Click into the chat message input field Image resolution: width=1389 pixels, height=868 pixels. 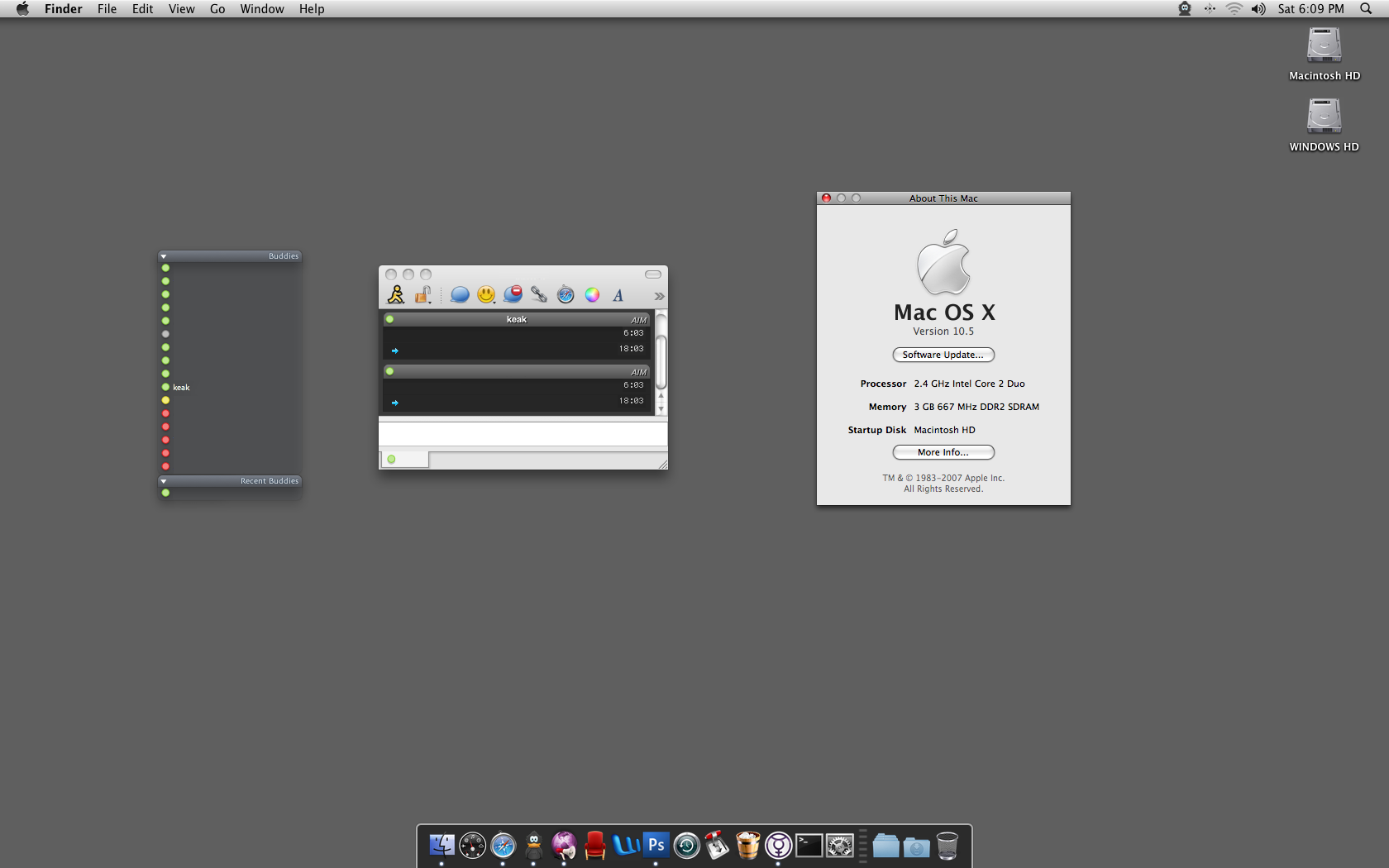(523, 434)
